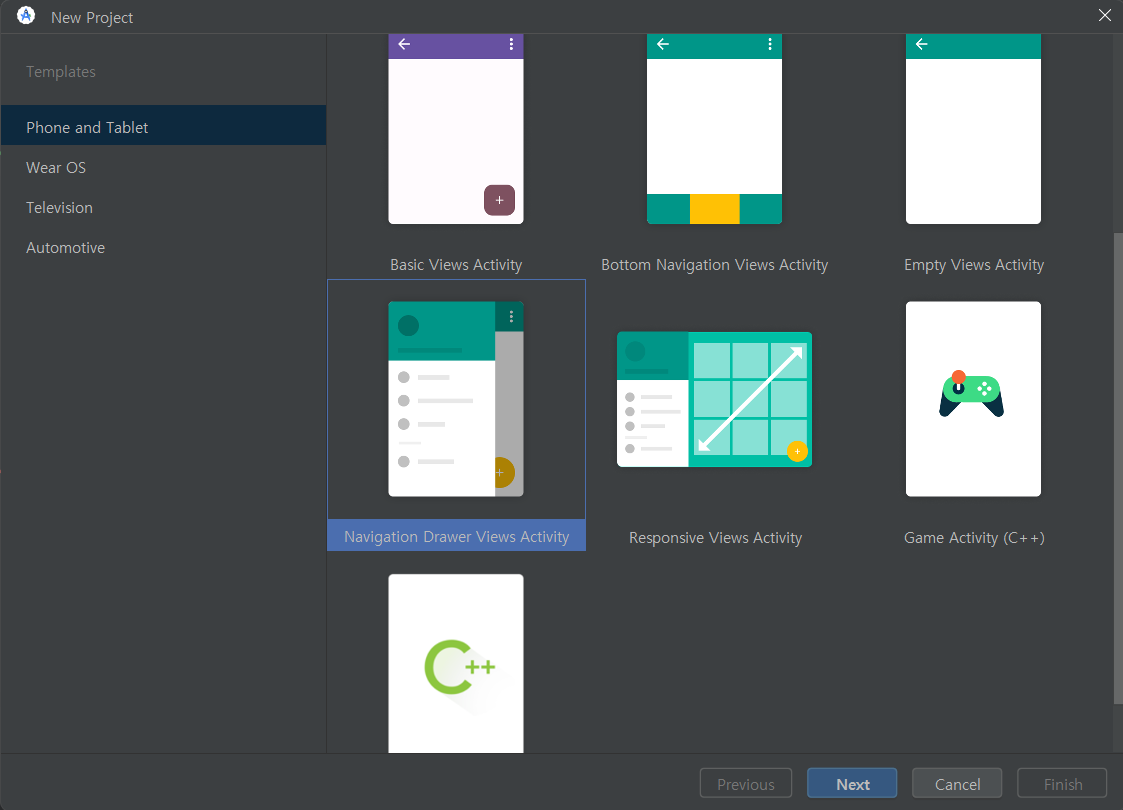
Task: Select the Basic Views Activity template thumbnail
Action: (x=456, y=129)
